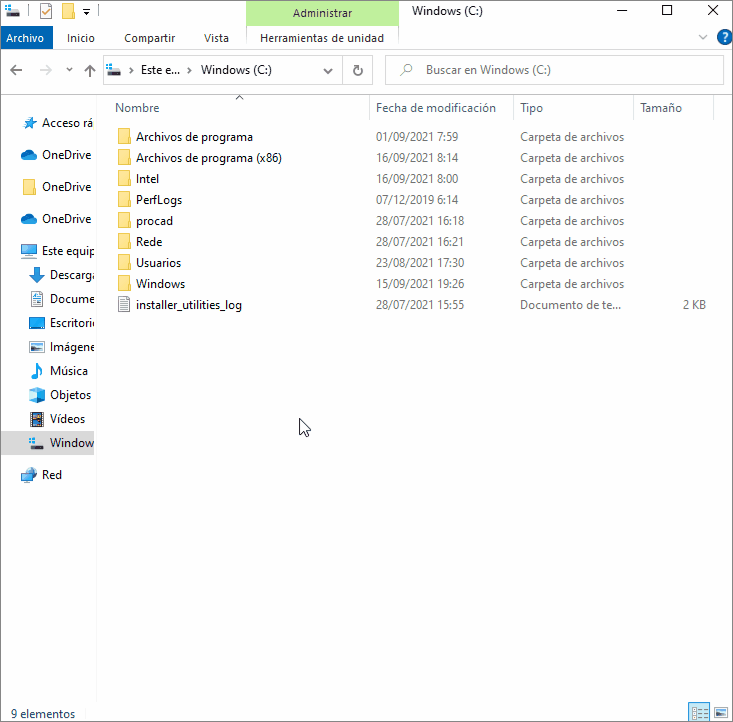Go up one folder level
This screenshot has height=722, width=733.
click(90, 70)
